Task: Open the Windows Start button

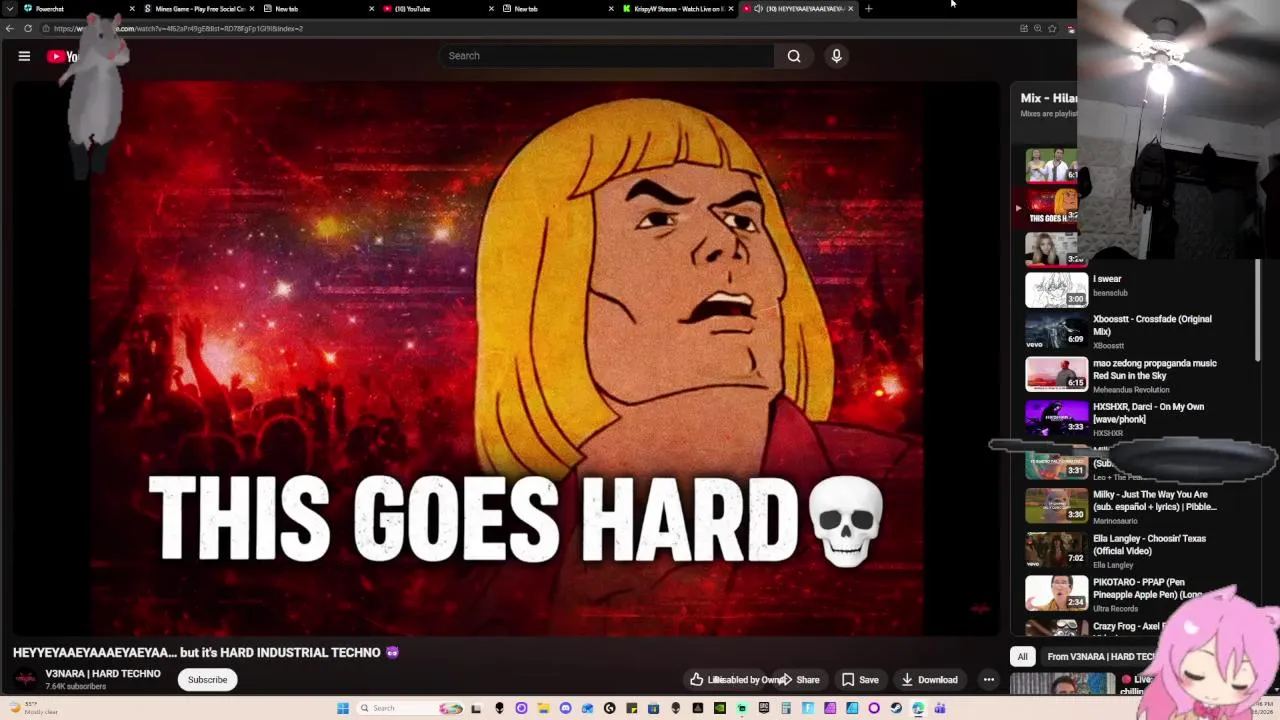Action: pos(343,708)
